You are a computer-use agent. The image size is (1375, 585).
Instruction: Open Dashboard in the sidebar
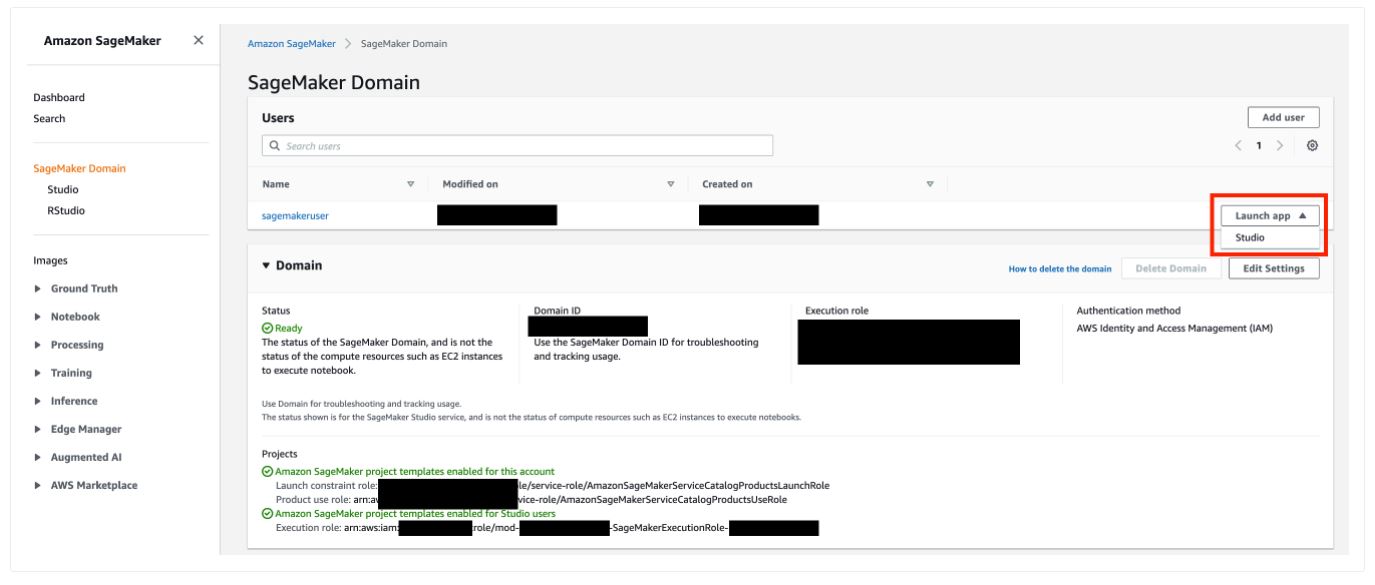pyautogui.click(x=59, y=98)
